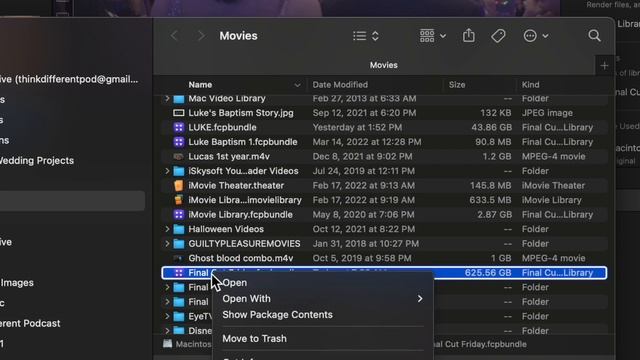
Task: Click the iMovie Library.imovielibrary icon
Action: click(x=179, y=200)
